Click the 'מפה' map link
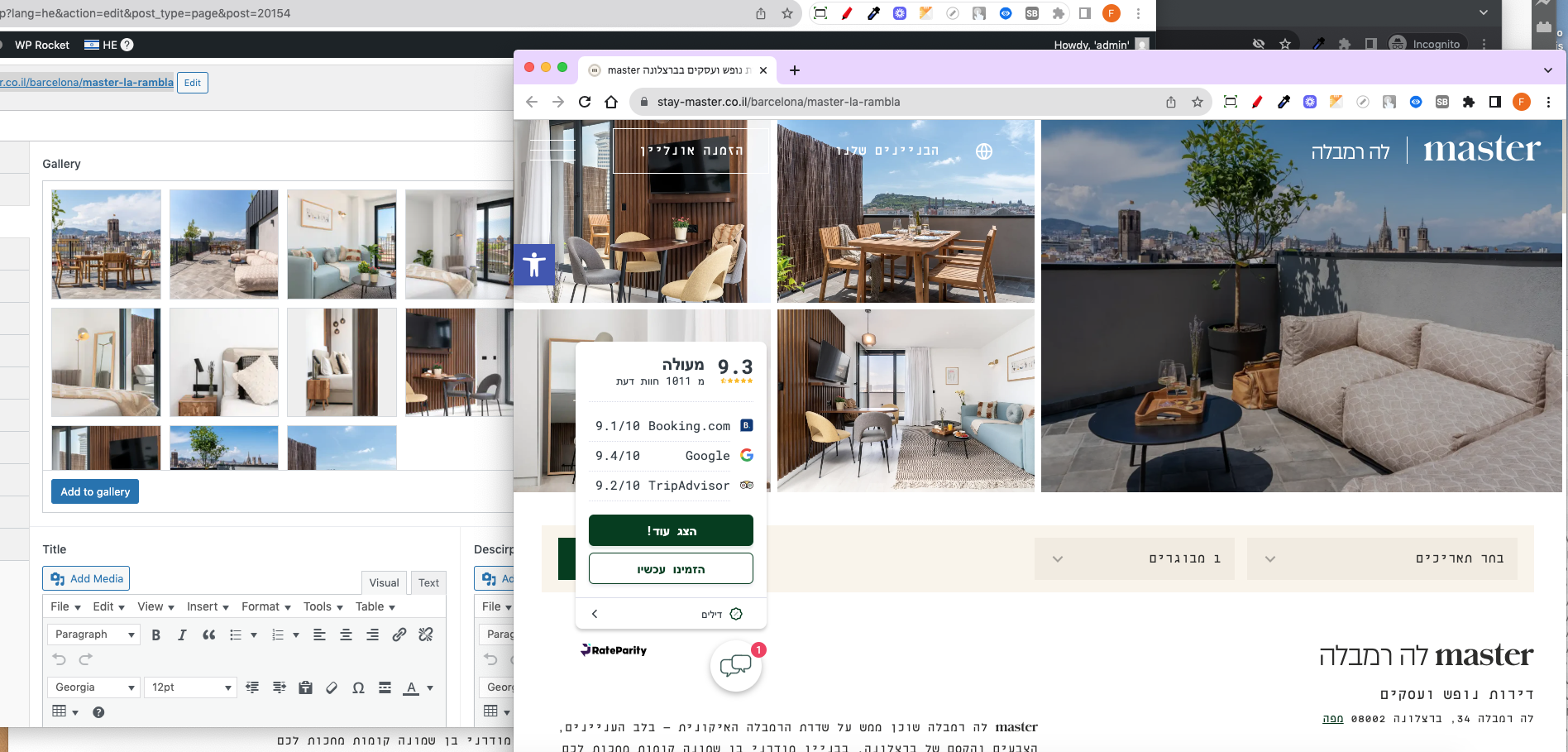The height and width of the screenshot is (752, 1568). click(1333, 719)
